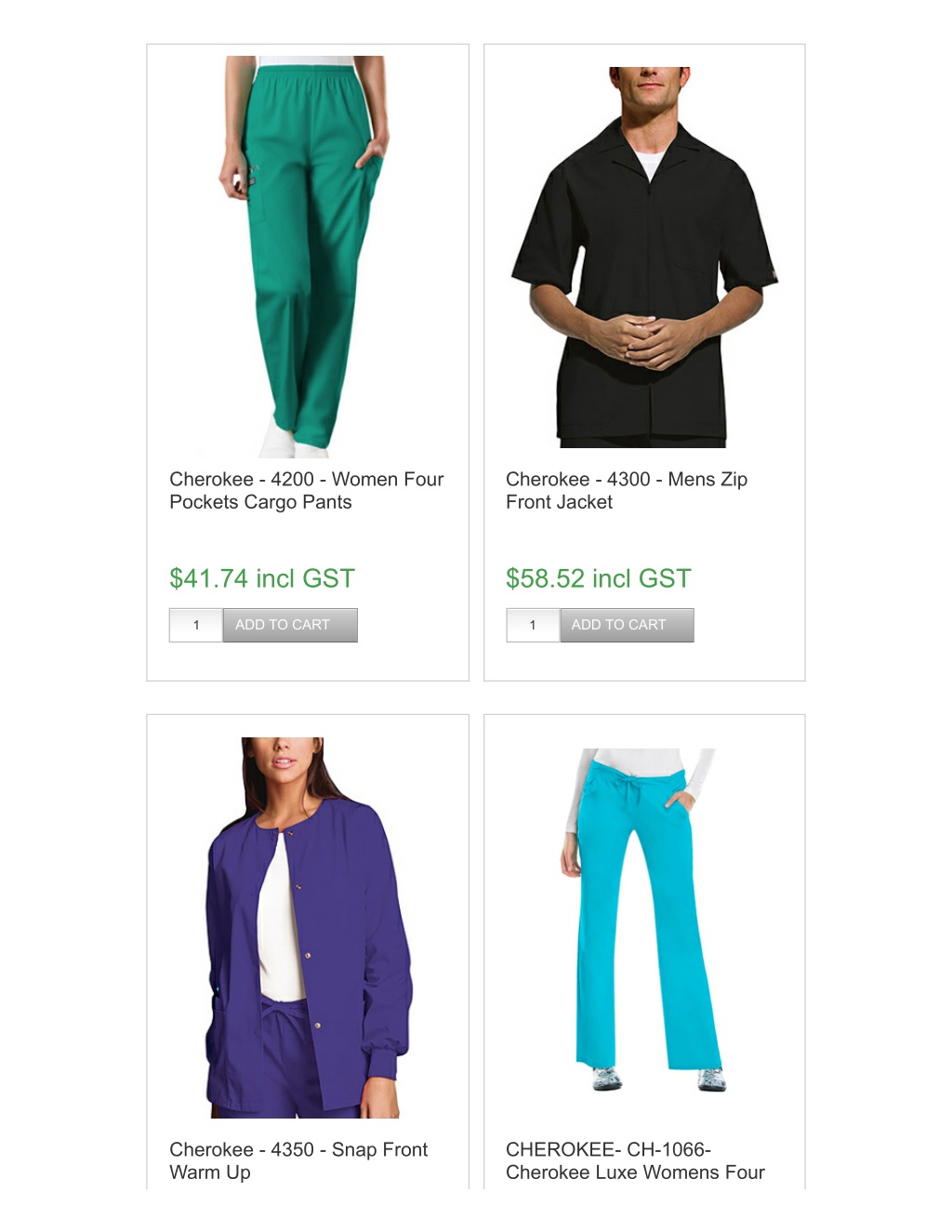
Task: Click the $41.74 price amount
Action: coord(209,578)
